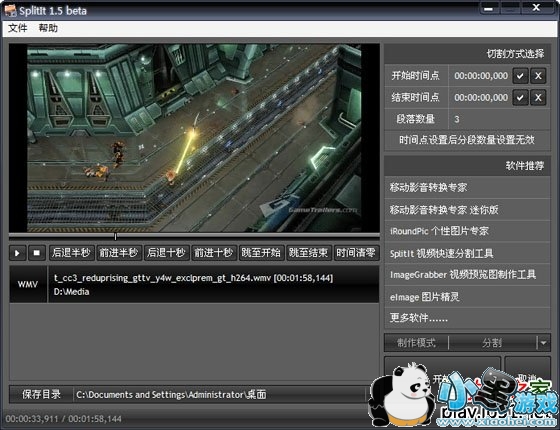560x430 pixels.
Task: Close the SplitIt window
Action: point(536,8)
